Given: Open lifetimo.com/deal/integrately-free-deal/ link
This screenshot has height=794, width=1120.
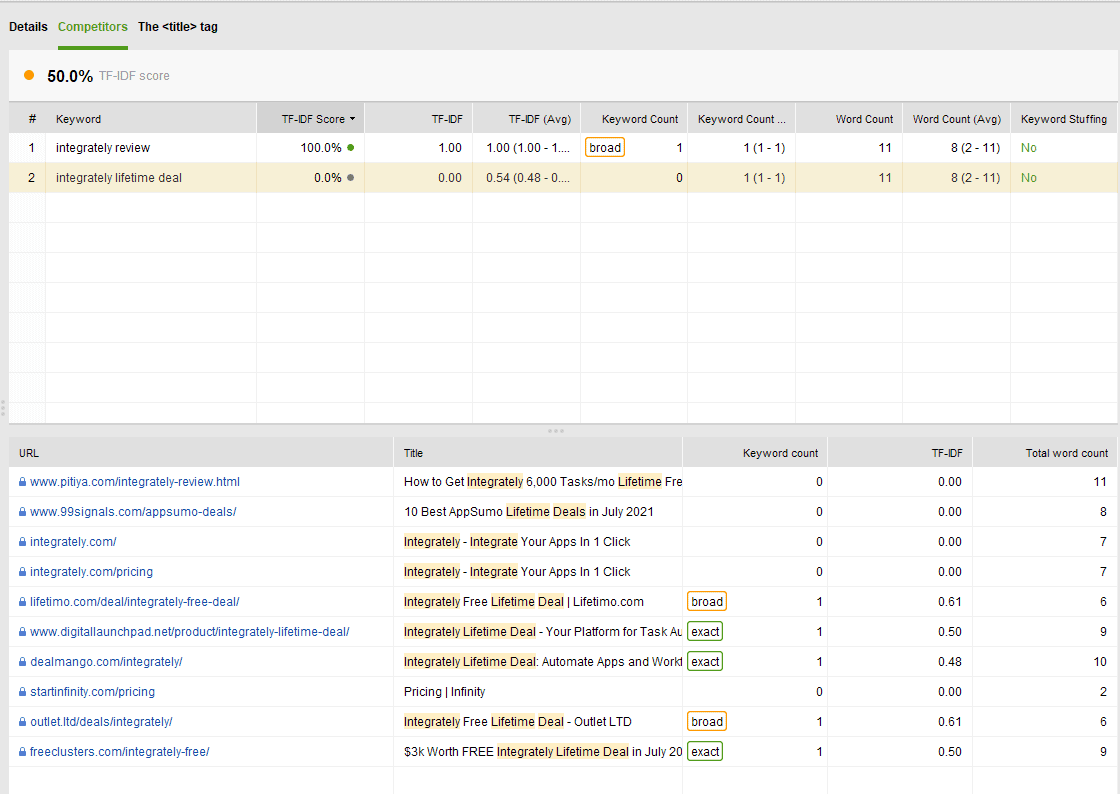Looking at the screenshot, I should (x=134, y=602).
